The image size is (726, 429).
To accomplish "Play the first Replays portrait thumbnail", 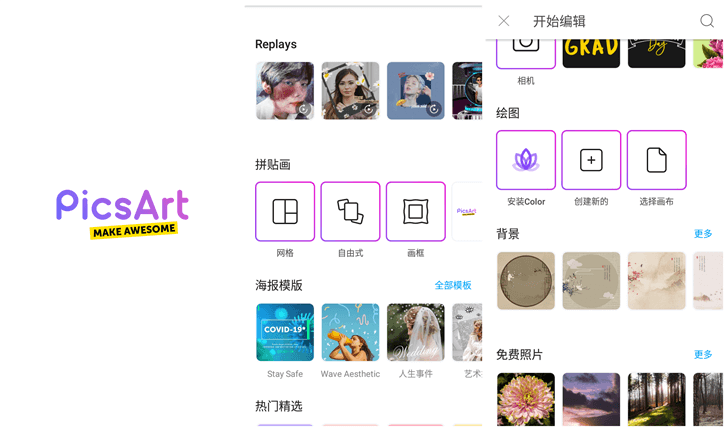I will pyautogui.click(x=285, y=91).
